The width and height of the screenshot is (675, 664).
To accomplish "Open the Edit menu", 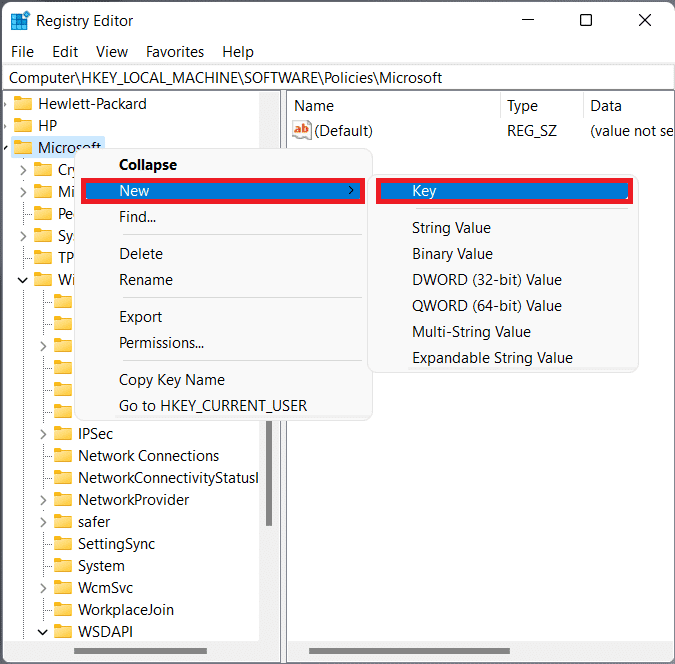I will [65, 52].
